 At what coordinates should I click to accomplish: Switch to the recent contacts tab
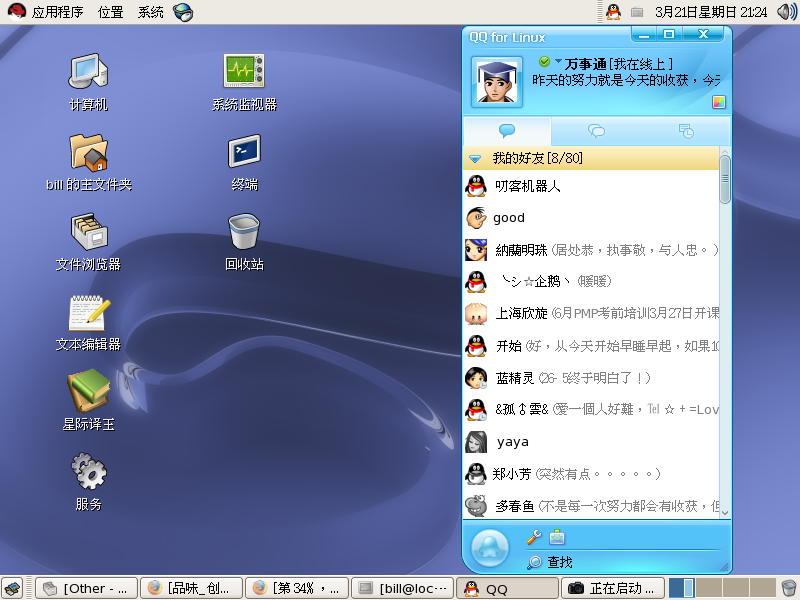[686, 131]
